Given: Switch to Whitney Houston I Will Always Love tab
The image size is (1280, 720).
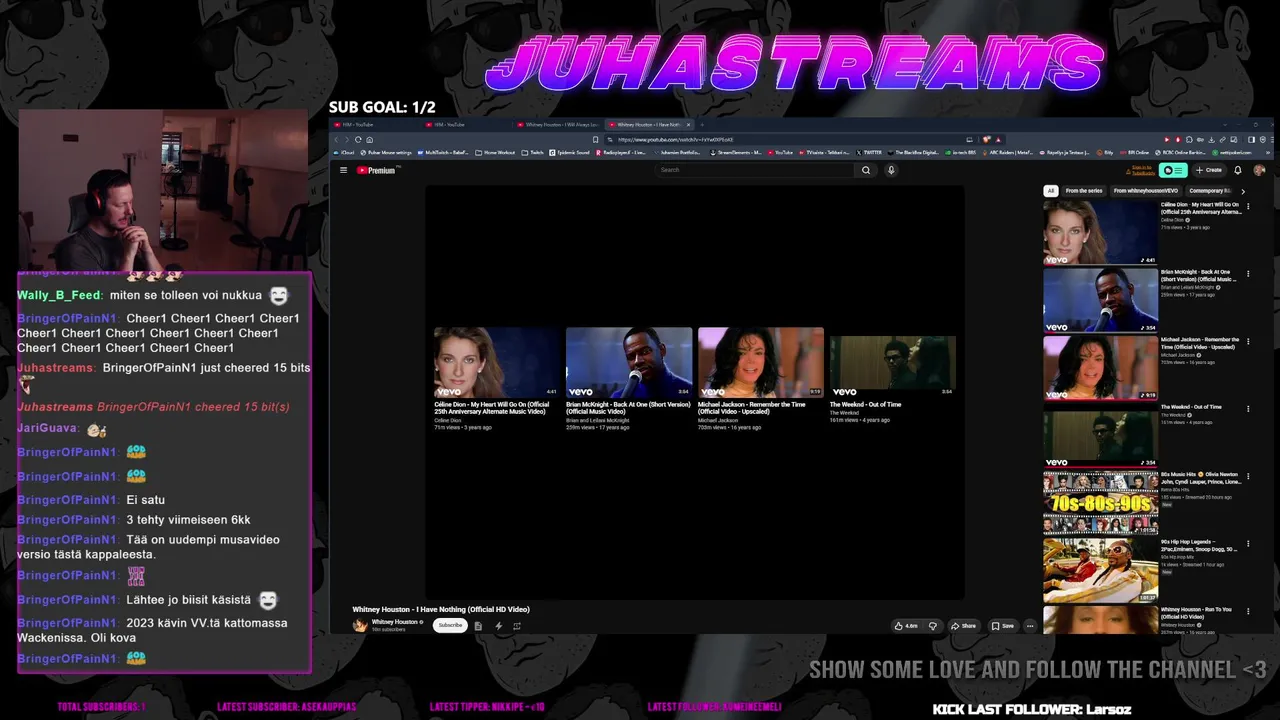Looking at the screenshot, I should 561,125.
